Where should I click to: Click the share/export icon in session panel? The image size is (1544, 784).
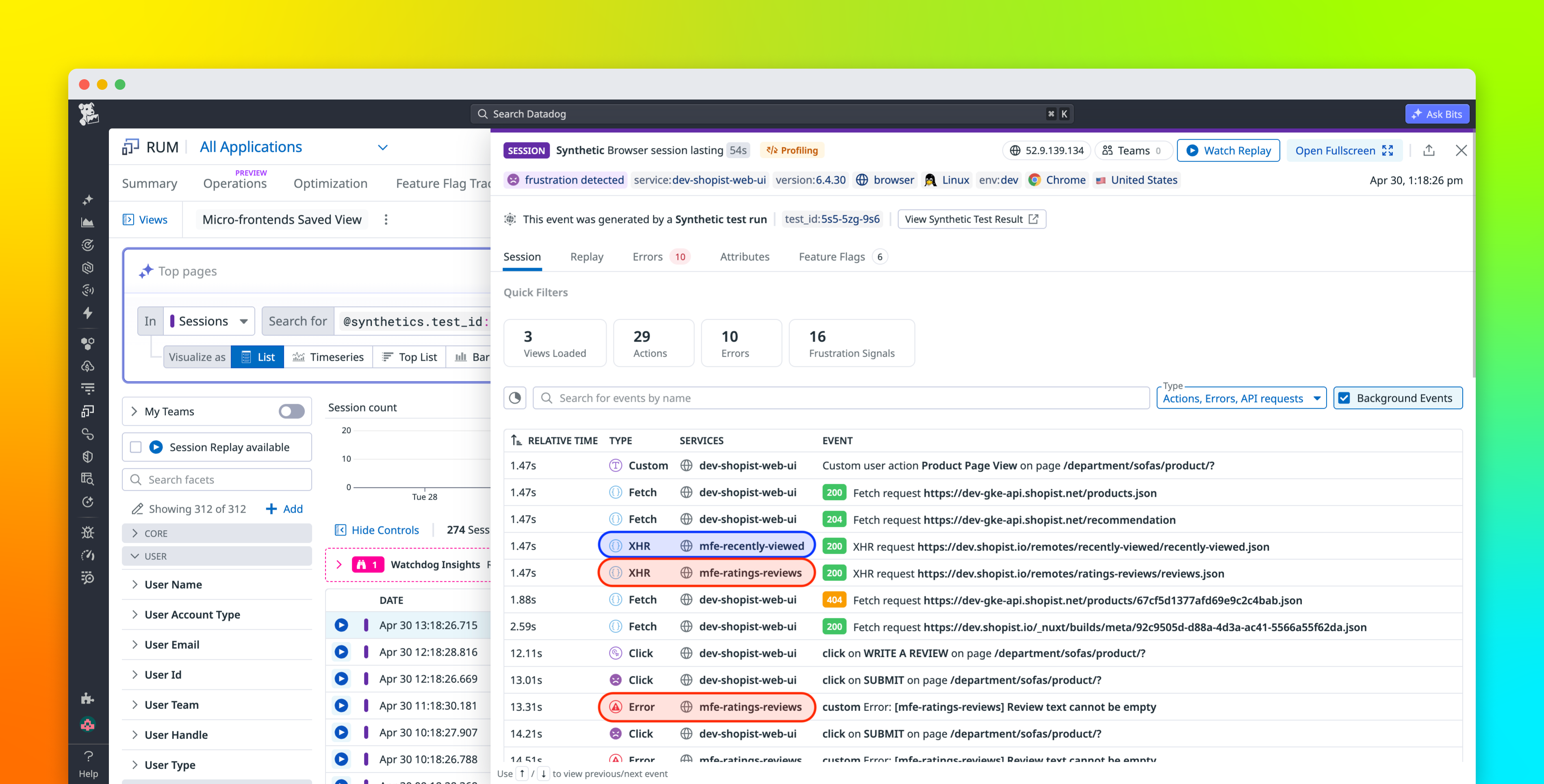[x=1429, y=150]
